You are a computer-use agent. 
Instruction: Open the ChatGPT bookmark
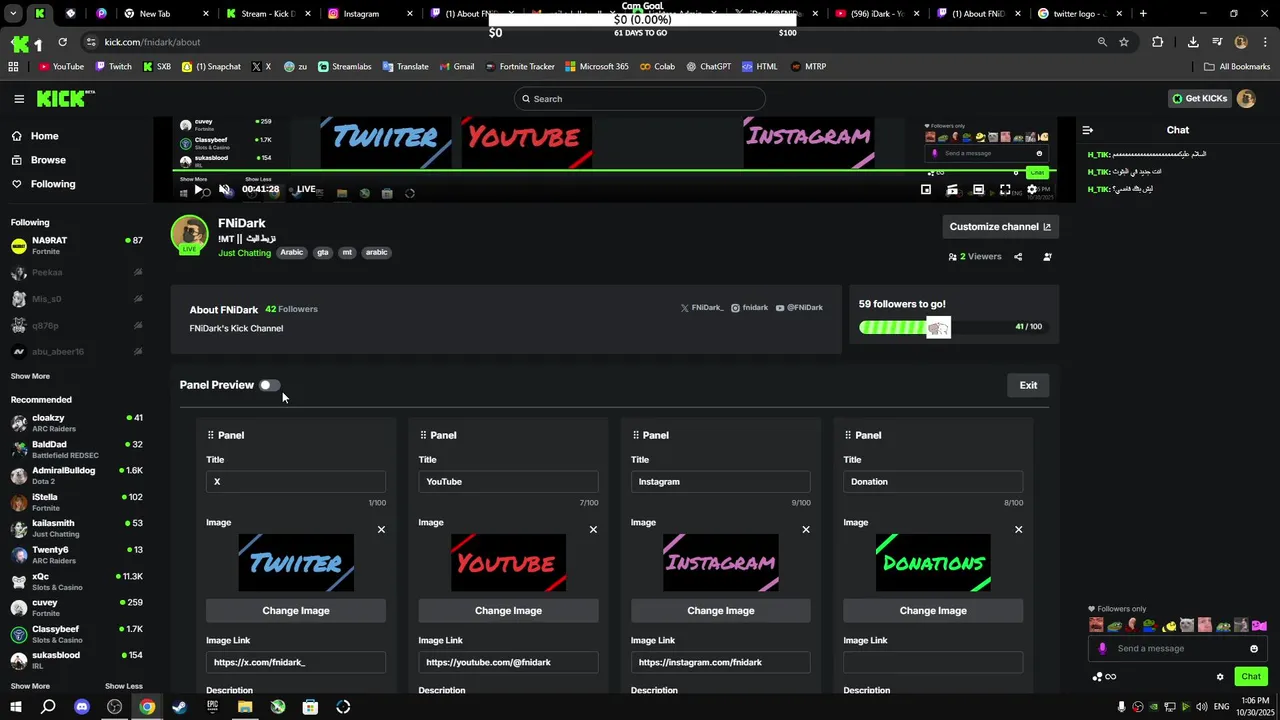(708, 67)
